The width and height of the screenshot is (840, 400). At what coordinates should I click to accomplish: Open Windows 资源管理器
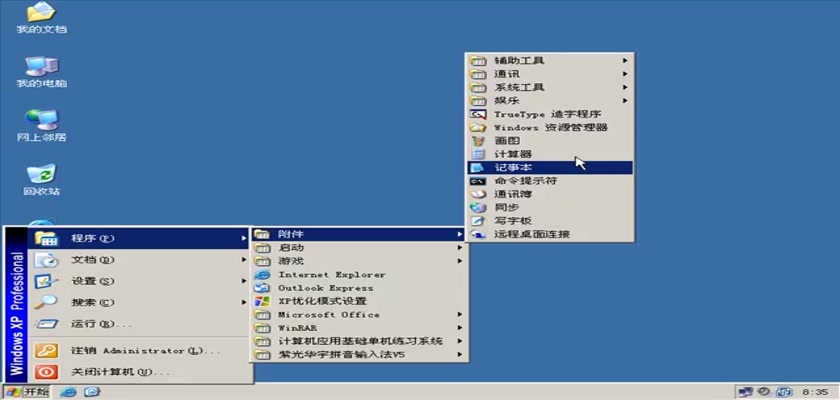pos(550,127)
